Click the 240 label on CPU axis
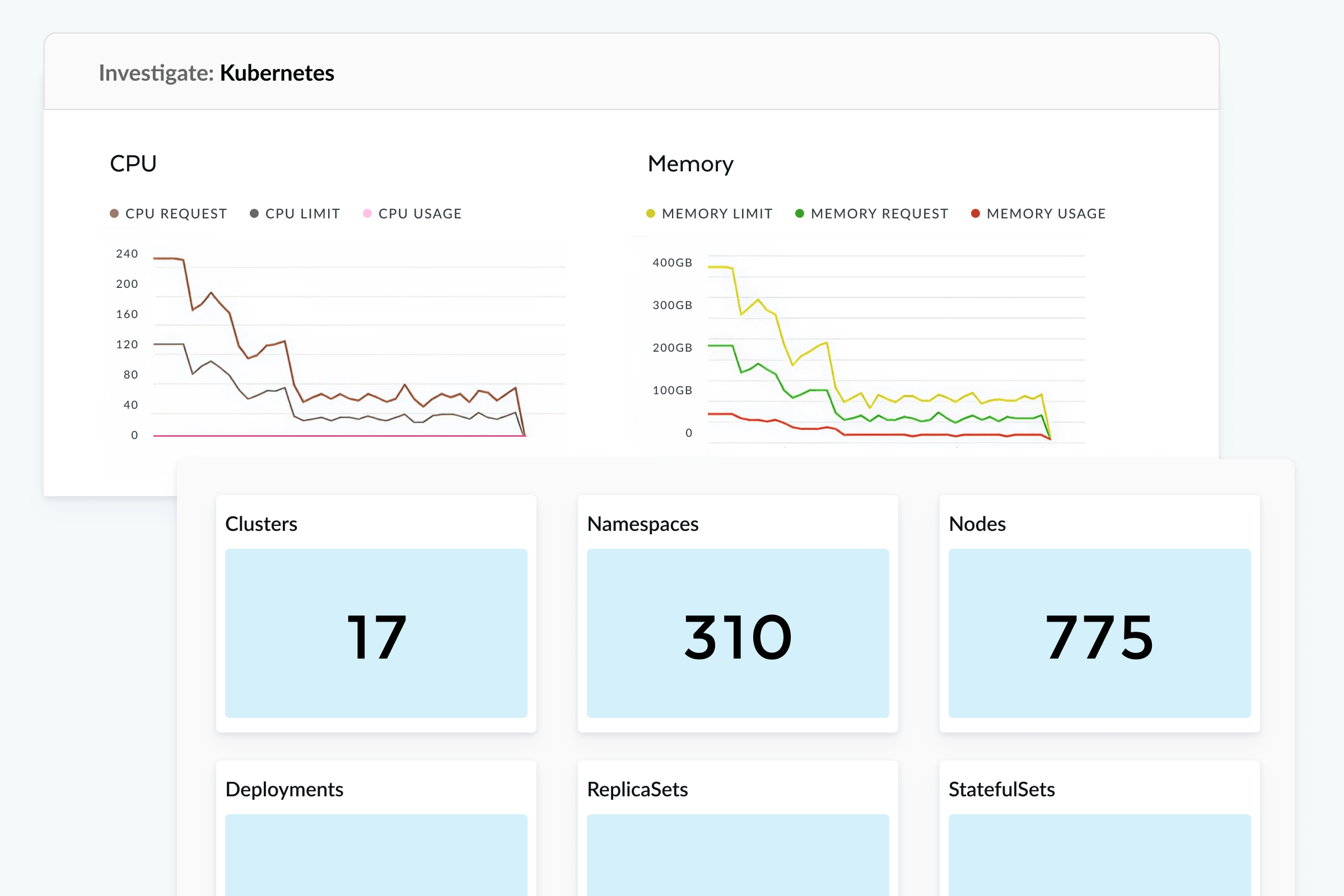1344x896 pixels. [127, 254]
